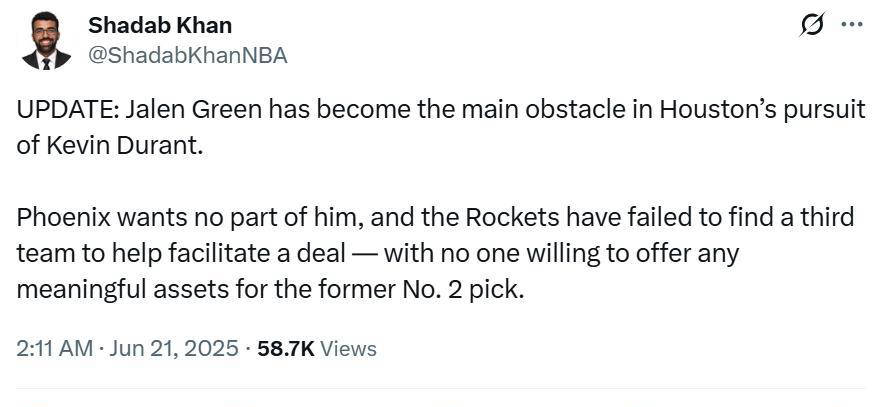This screenshot has height=407, width=882.
Task: Open the Grok explain-post icon
Action: [812, 25]
